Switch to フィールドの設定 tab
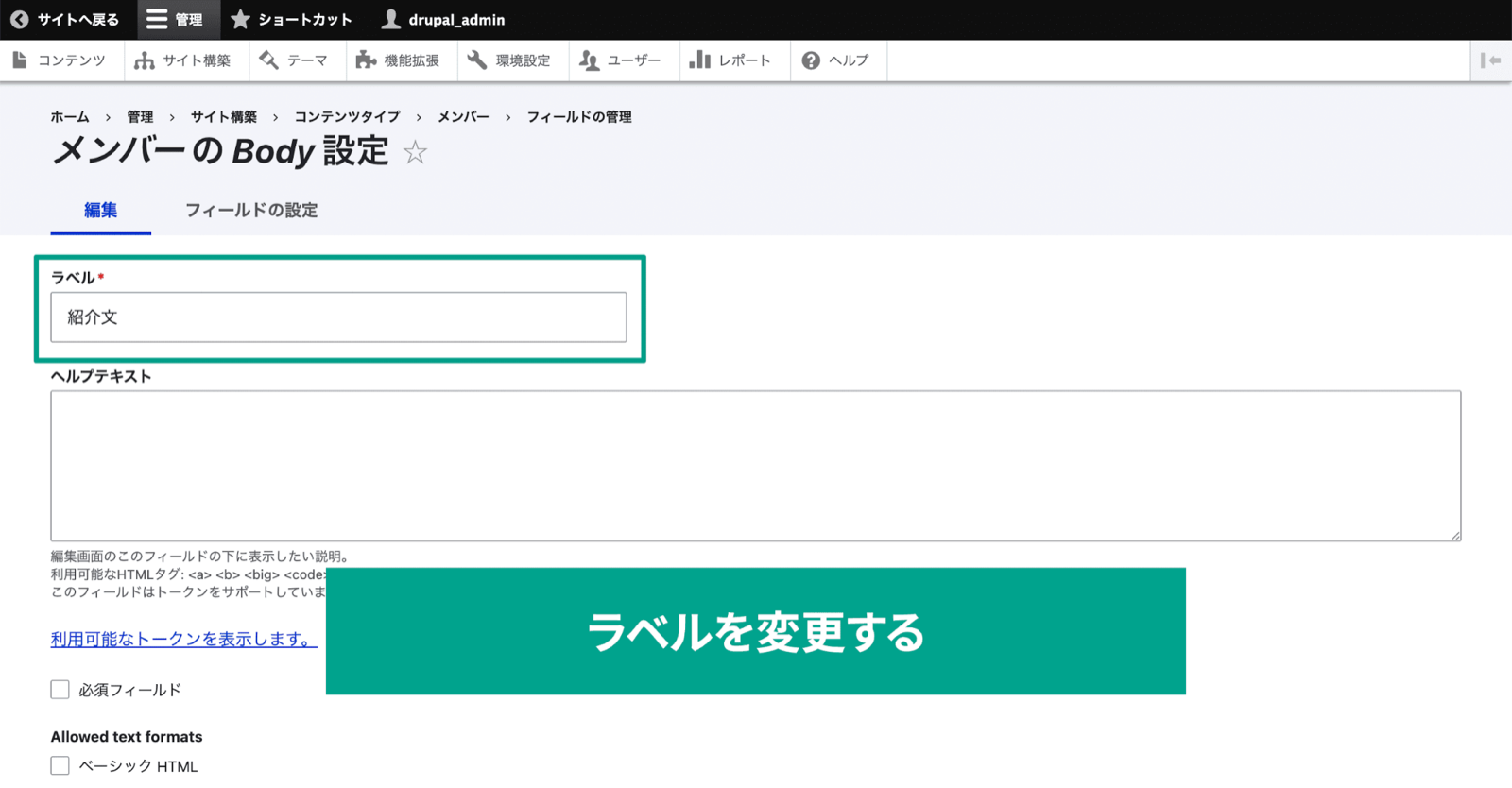Screen dimensions: 1512x788 pyautogui.click(x=250, y=210)
